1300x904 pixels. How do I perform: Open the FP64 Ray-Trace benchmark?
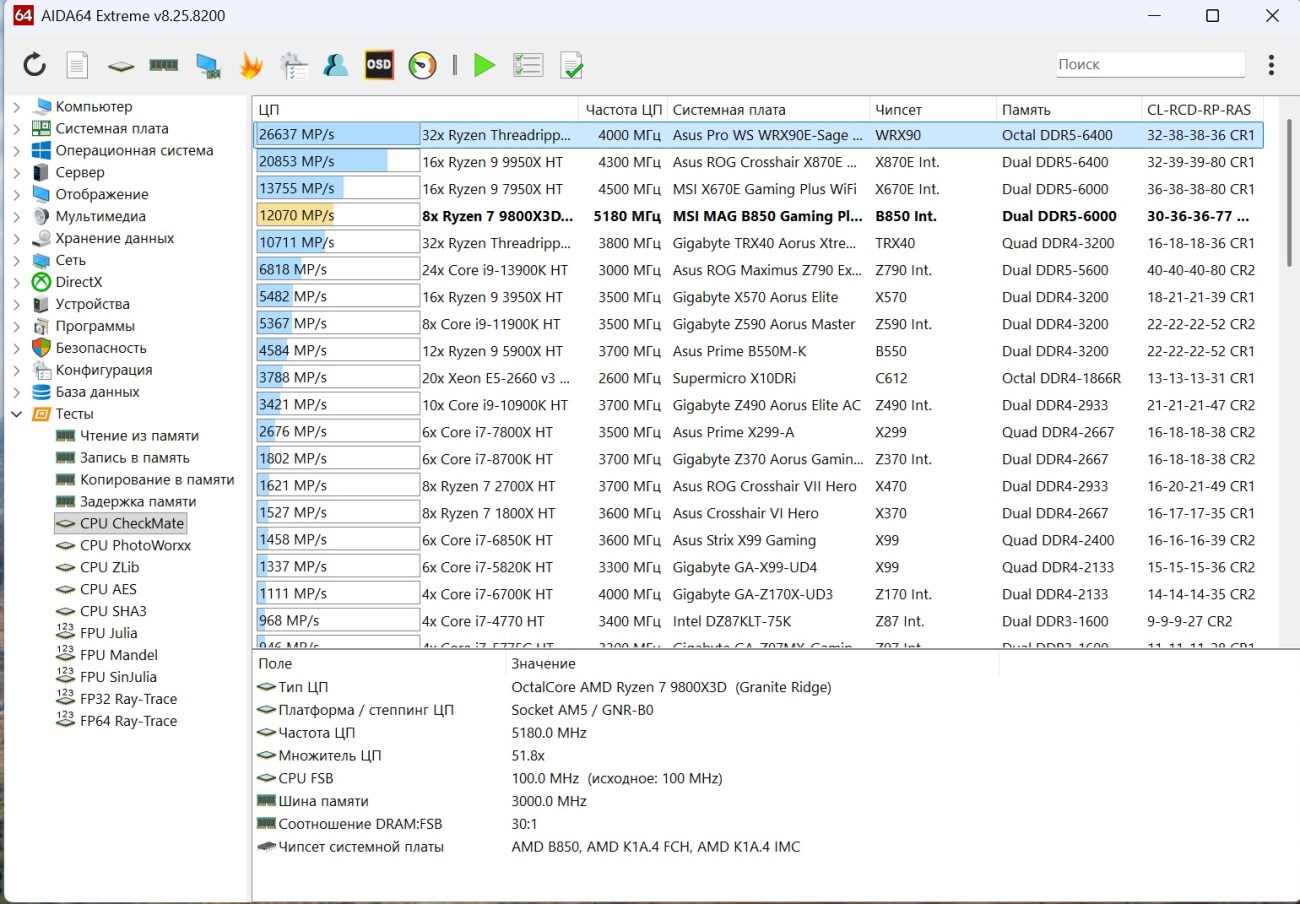128,721
